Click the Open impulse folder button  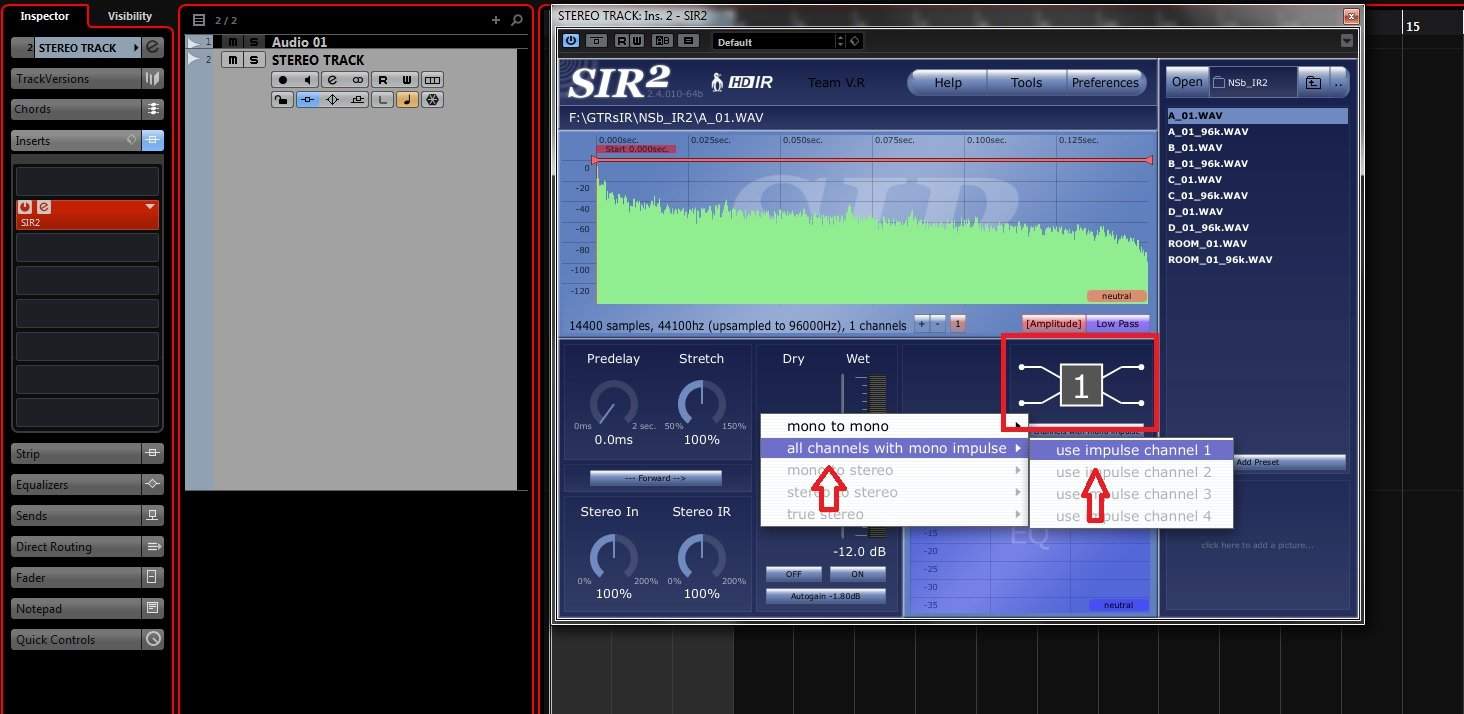pyautogui.click(x=1187, y=82)
